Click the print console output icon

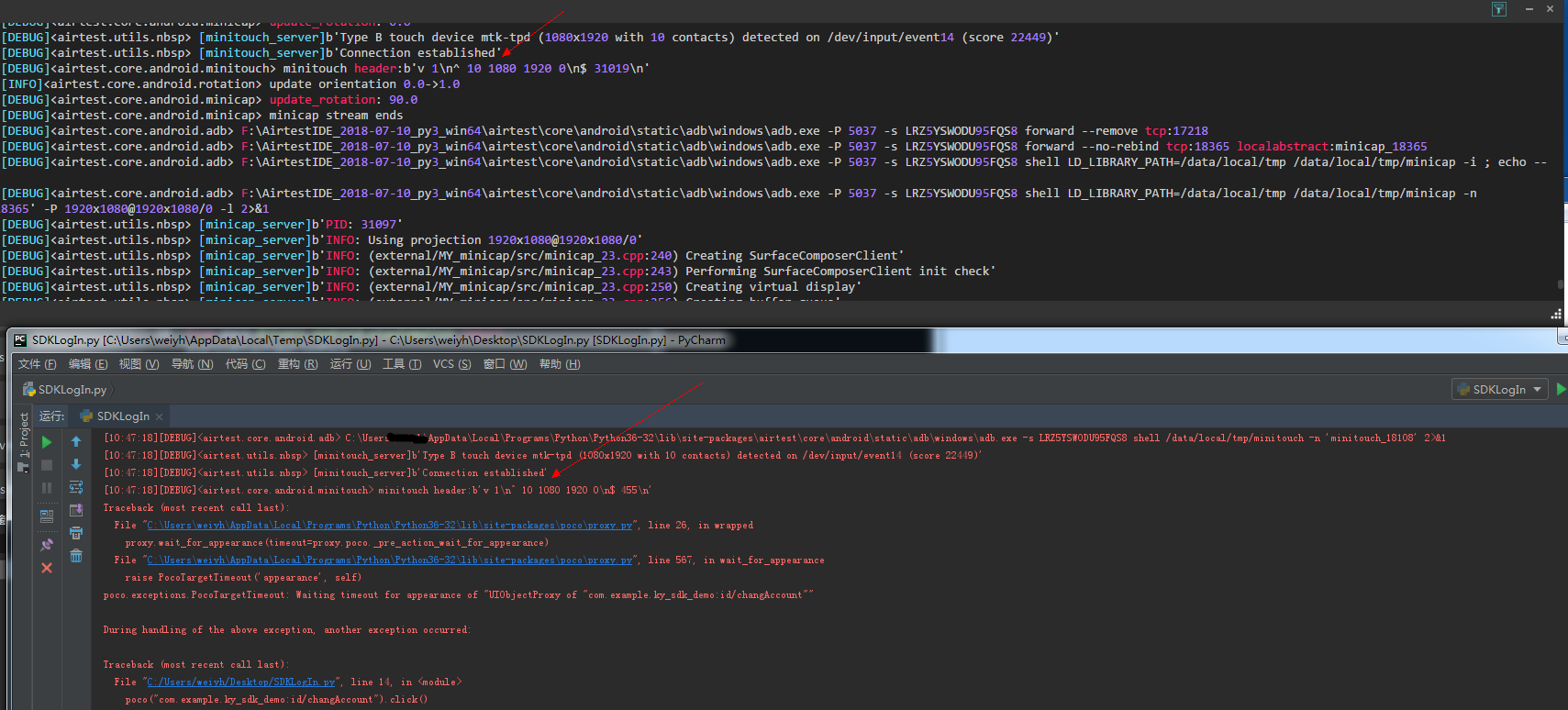[76, 533]
